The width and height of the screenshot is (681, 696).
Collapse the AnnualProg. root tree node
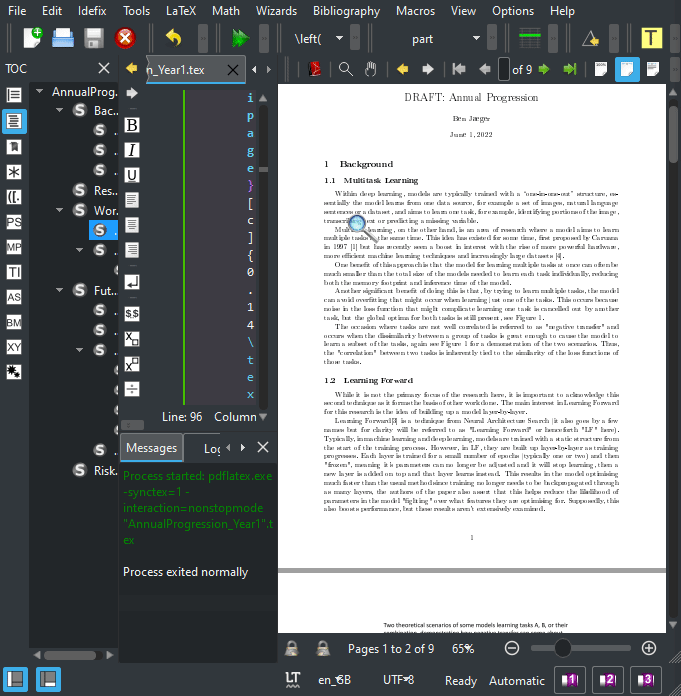[40, 91]
